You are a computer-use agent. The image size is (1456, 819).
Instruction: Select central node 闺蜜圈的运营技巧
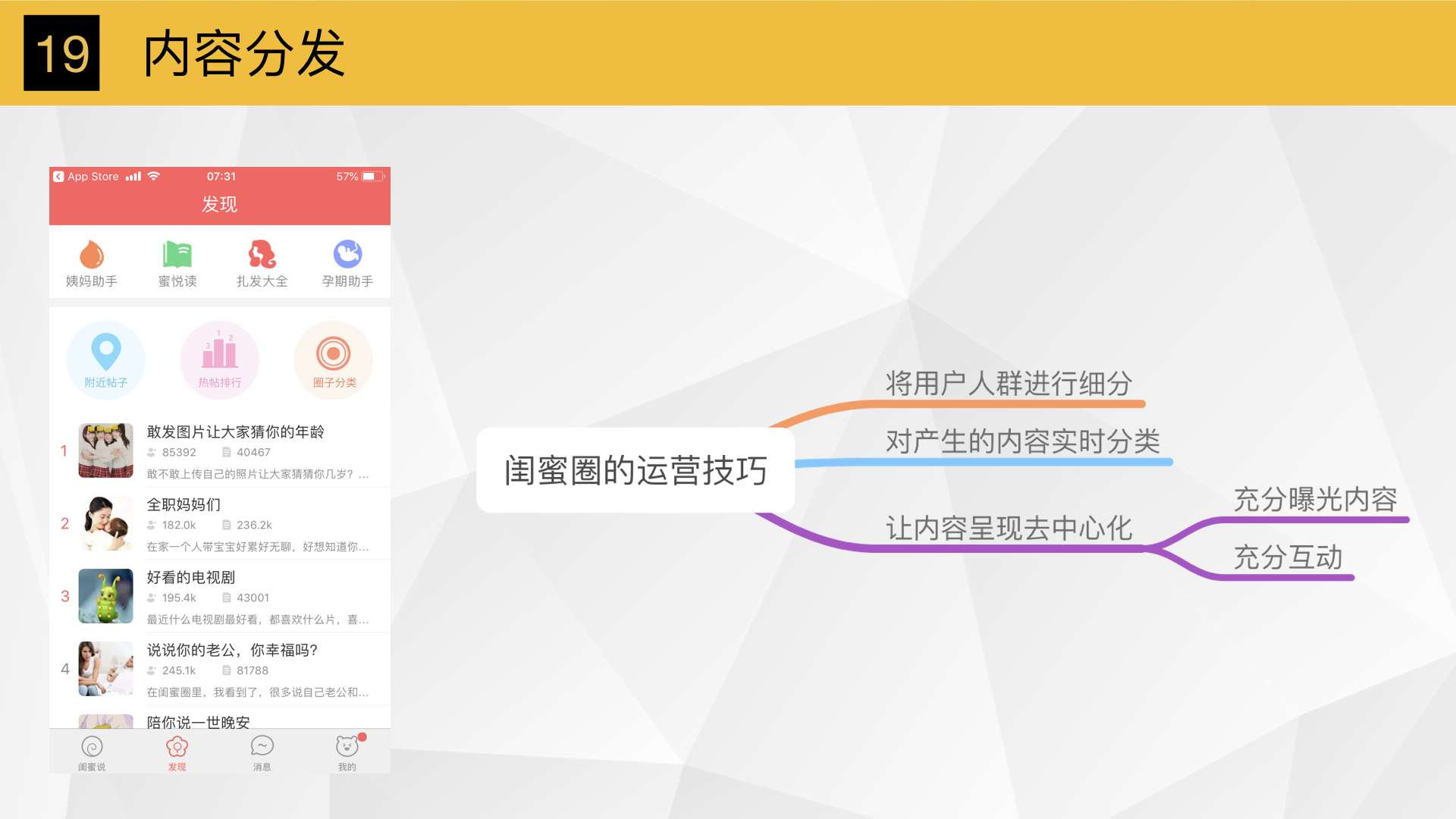coord(635,470)
